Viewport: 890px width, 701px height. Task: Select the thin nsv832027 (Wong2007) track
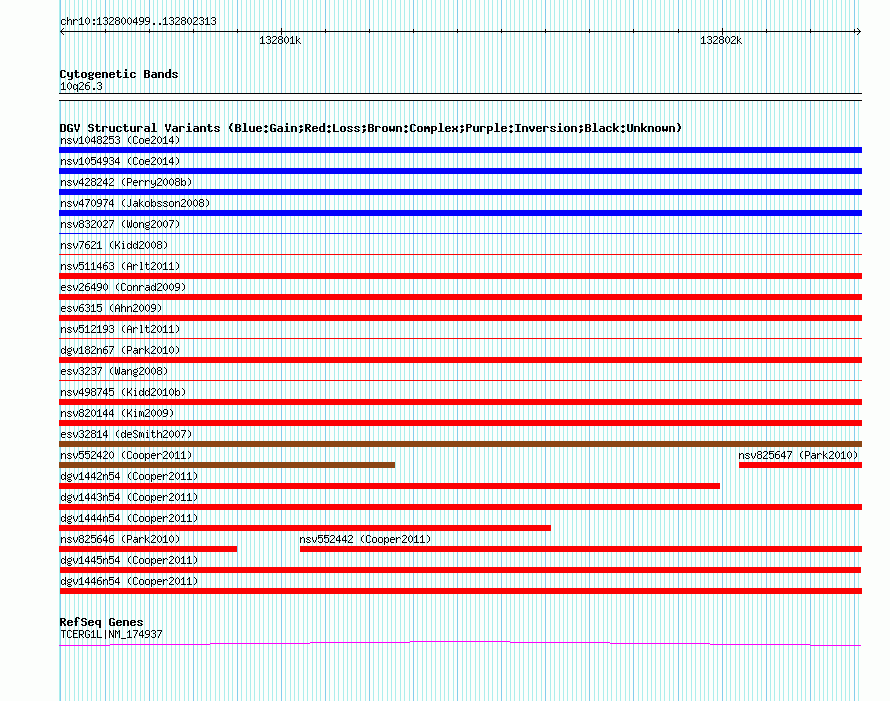pos(460,233)
